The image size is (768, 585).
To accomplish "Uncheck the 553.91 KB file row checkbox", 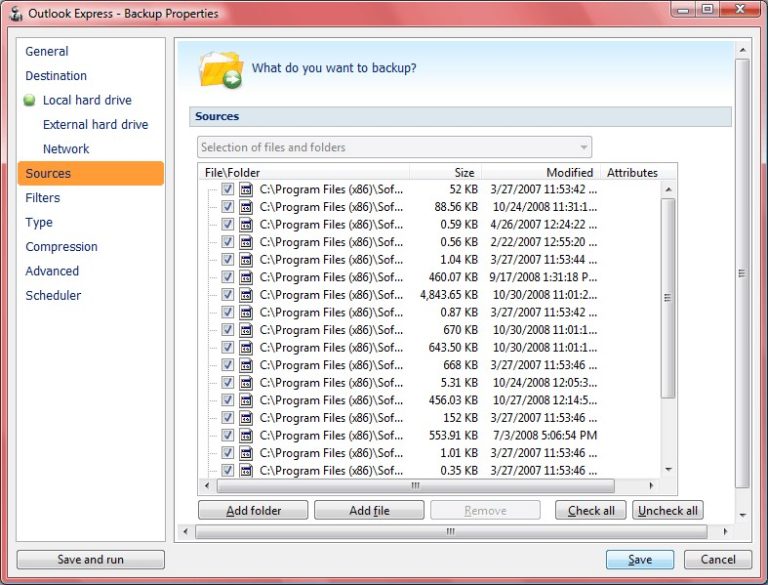I will point(227,436).
